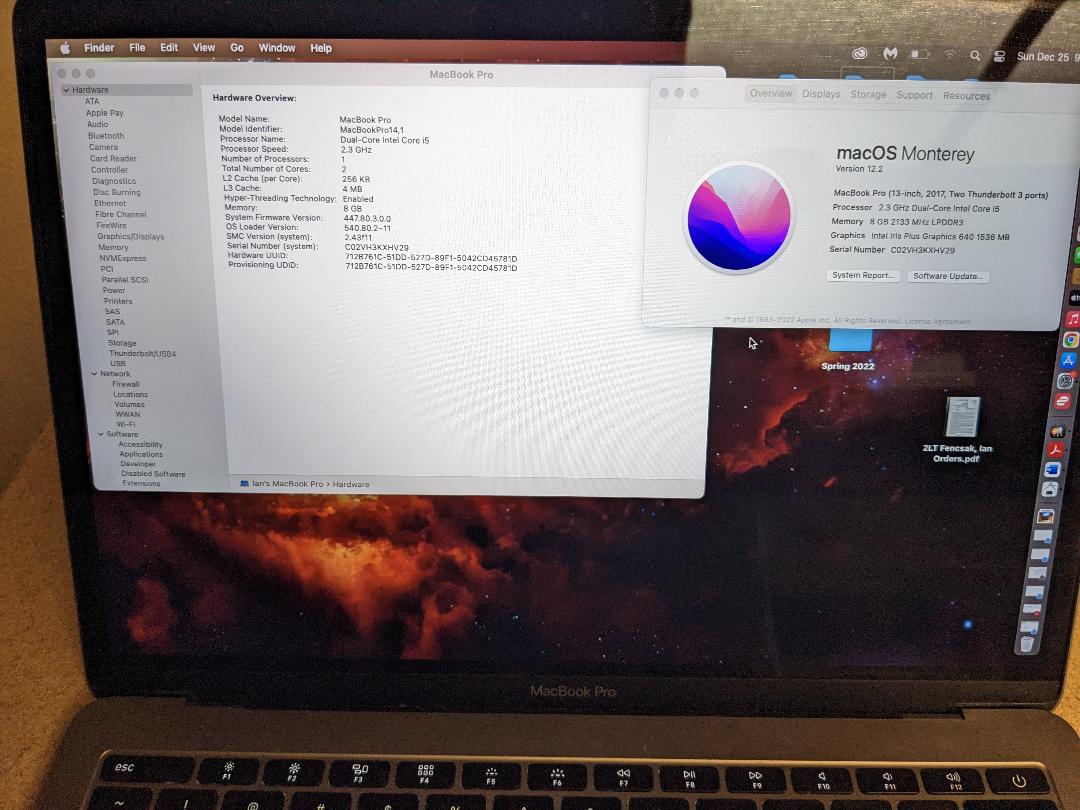Select Storage in the hardware sidebar
The height and width of the screenshot is (810, 1080).
122,343
